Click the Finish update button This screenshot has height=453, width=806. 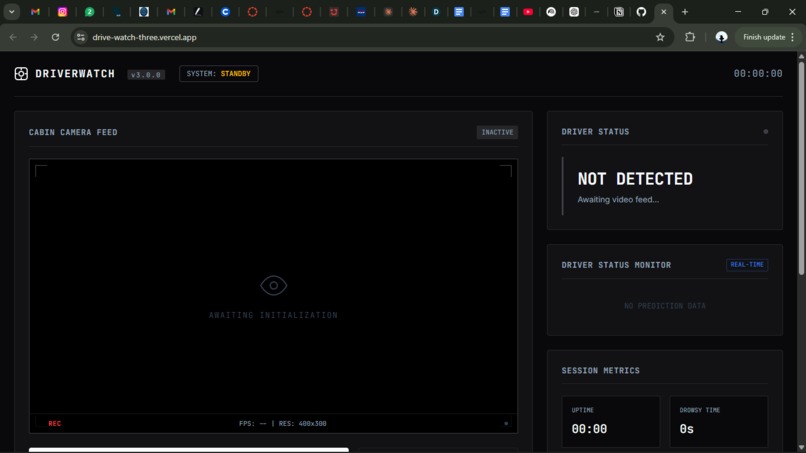click(764, 37)
